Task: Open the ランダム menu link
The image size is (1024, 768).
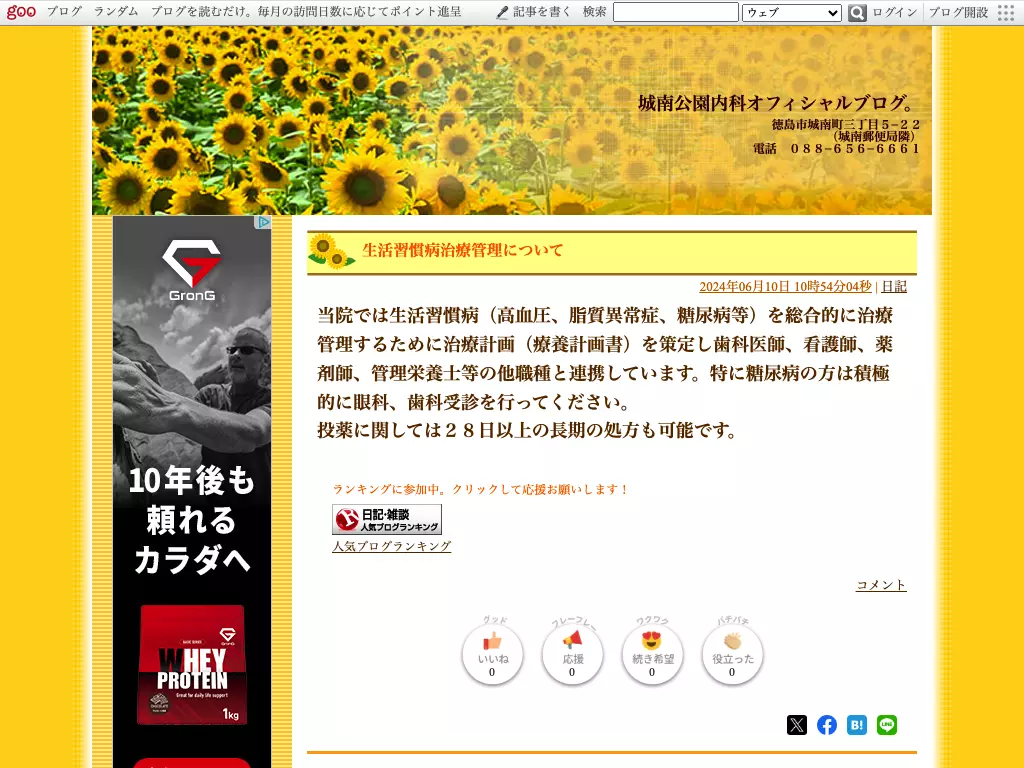Action: [116, 12]
